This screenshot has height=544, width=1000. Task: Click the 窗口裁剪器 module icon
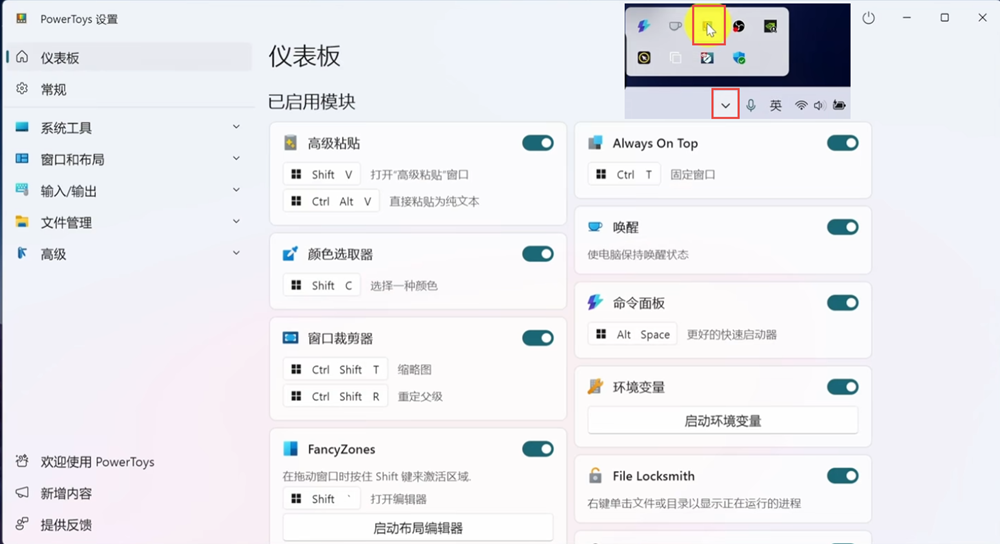coord(290,338)
